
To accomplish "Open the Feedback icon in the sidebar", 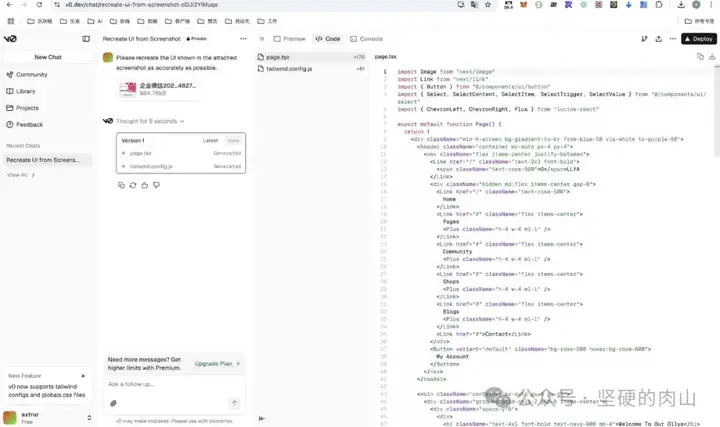I will click(x=10, y=124).
